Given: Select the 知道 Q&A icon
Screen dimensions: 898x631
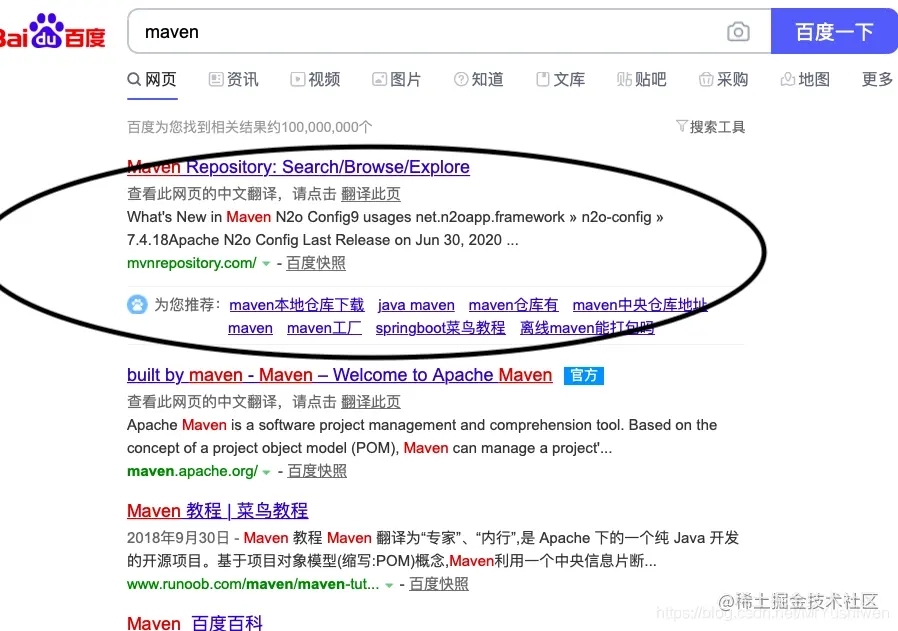Looking at the screenshot, I should click(x=459, y=79).
